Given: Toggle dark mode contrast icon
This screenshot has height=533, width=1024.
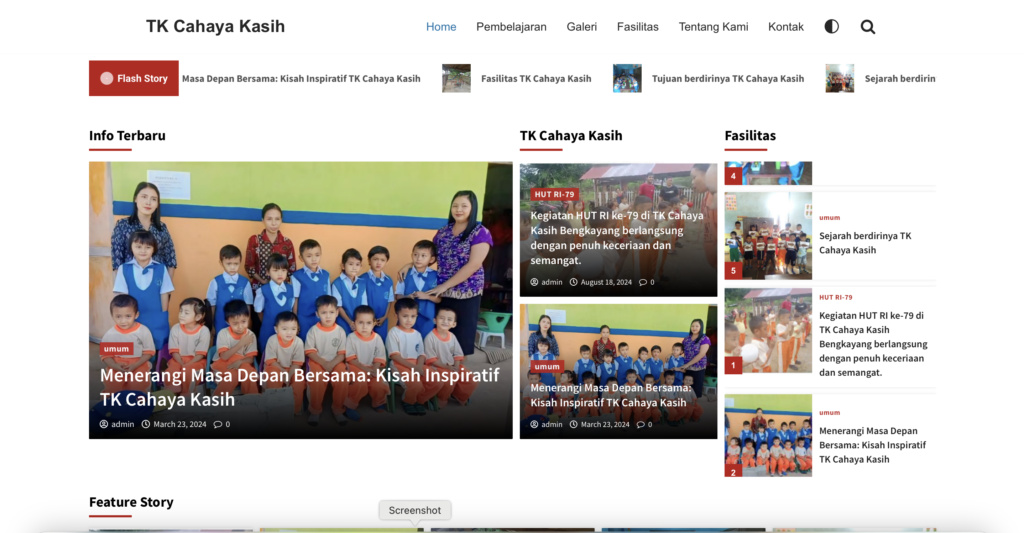Looking at the screenshot, I should pyautogui.click(x=831, y=27).
